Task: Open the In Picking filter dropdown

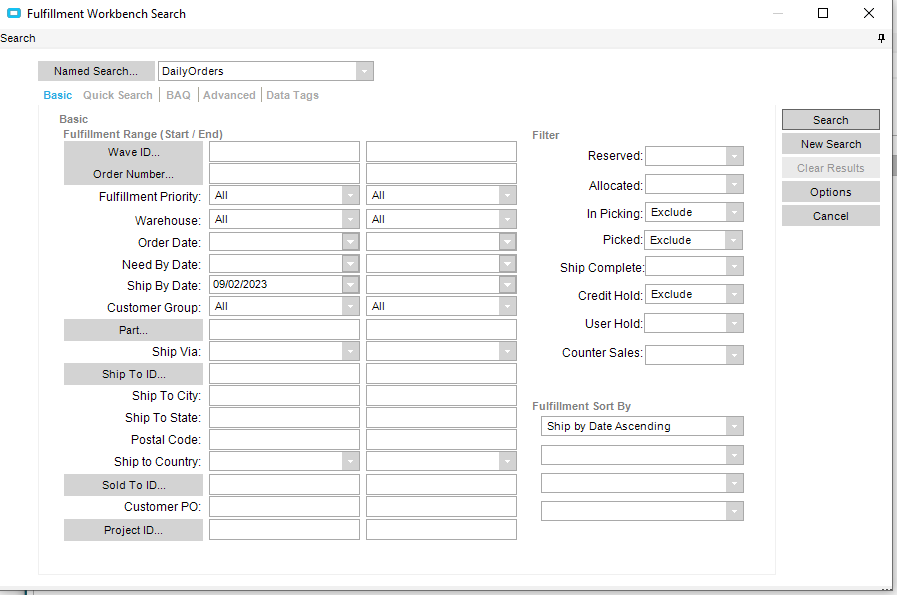Action: click(x=735, y=212)
